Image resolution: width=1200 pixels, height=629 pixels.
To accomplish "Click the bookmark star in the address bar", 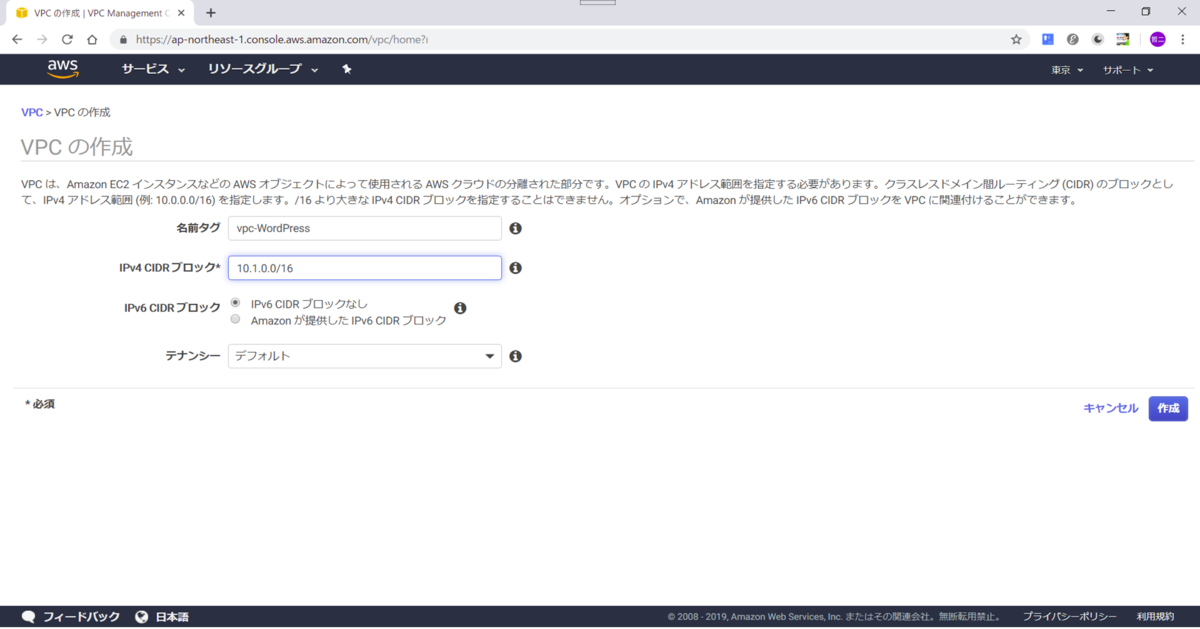I will [x=1016, y=39].
